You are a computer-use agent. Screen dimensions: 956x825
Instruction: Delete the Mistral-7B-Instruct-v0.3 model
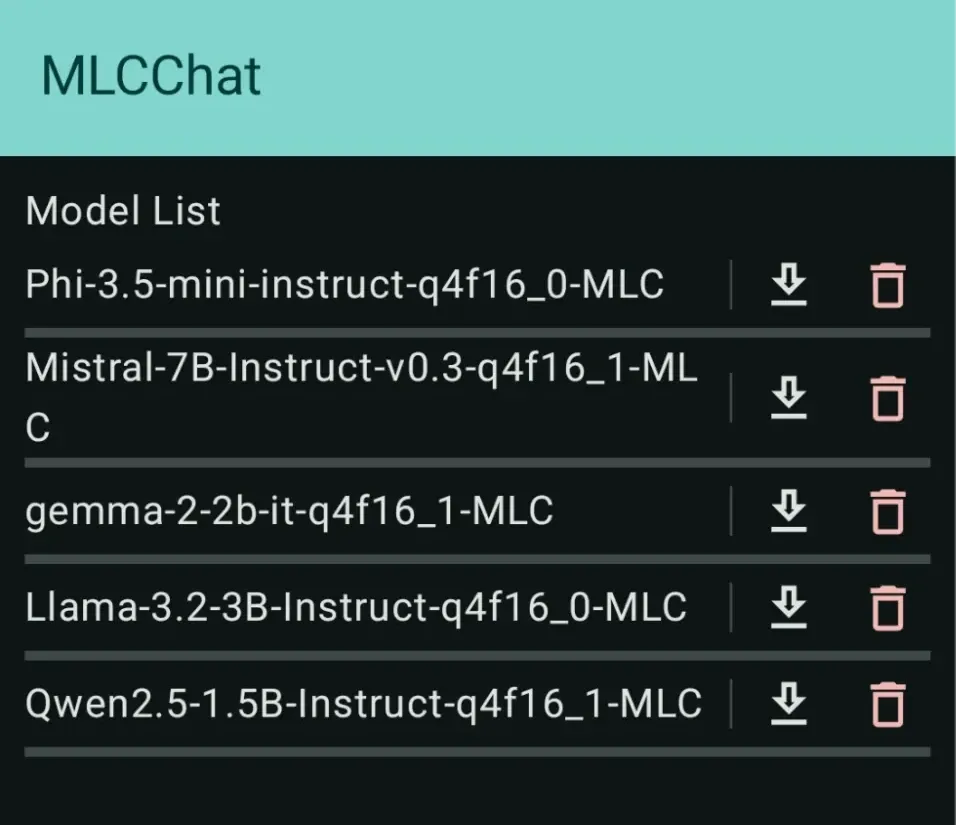tap(886, 398)
